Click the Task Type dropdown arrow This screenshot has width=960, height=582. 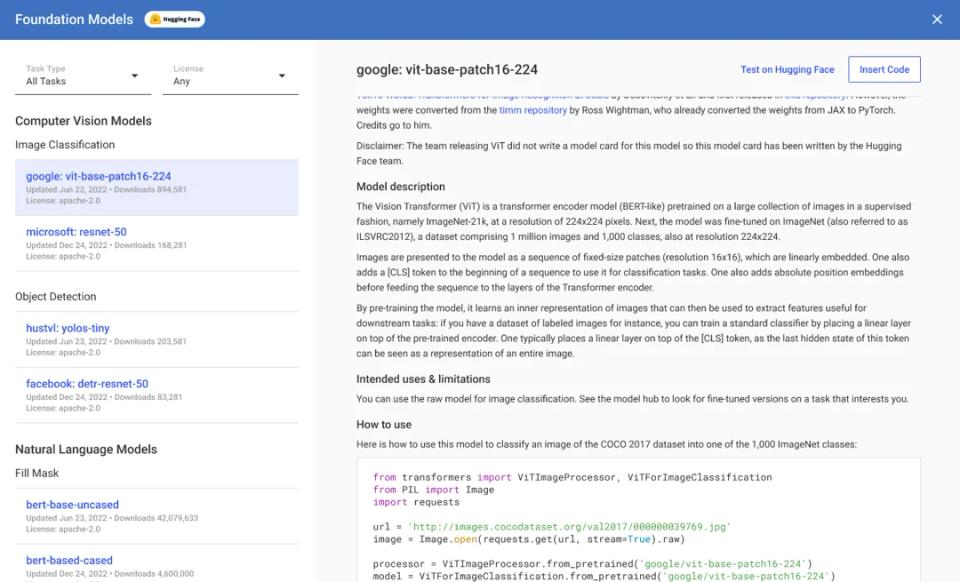point(135,76)
